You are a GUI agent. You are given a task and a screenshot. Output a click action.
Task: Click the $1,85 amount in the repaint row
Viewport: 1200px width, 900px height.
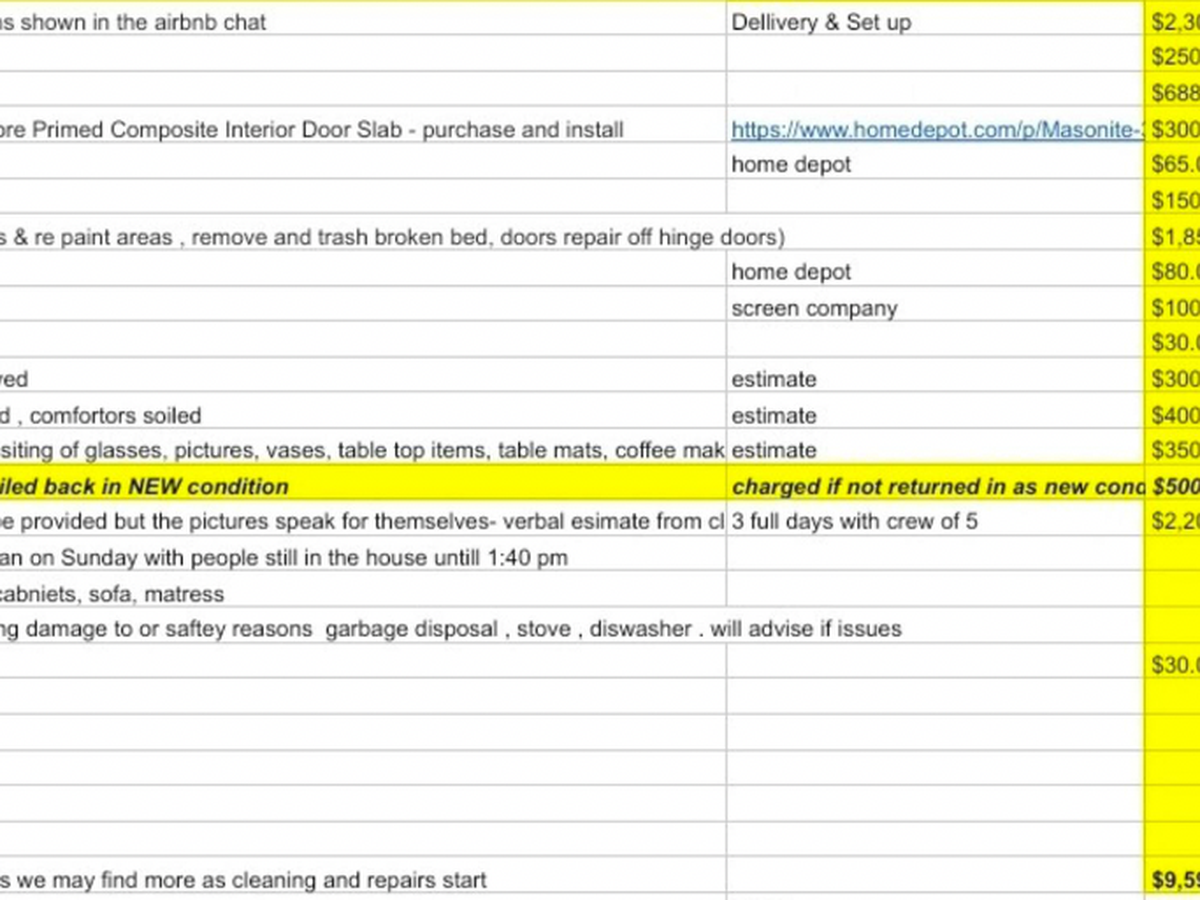click(x=1173, y=236)
